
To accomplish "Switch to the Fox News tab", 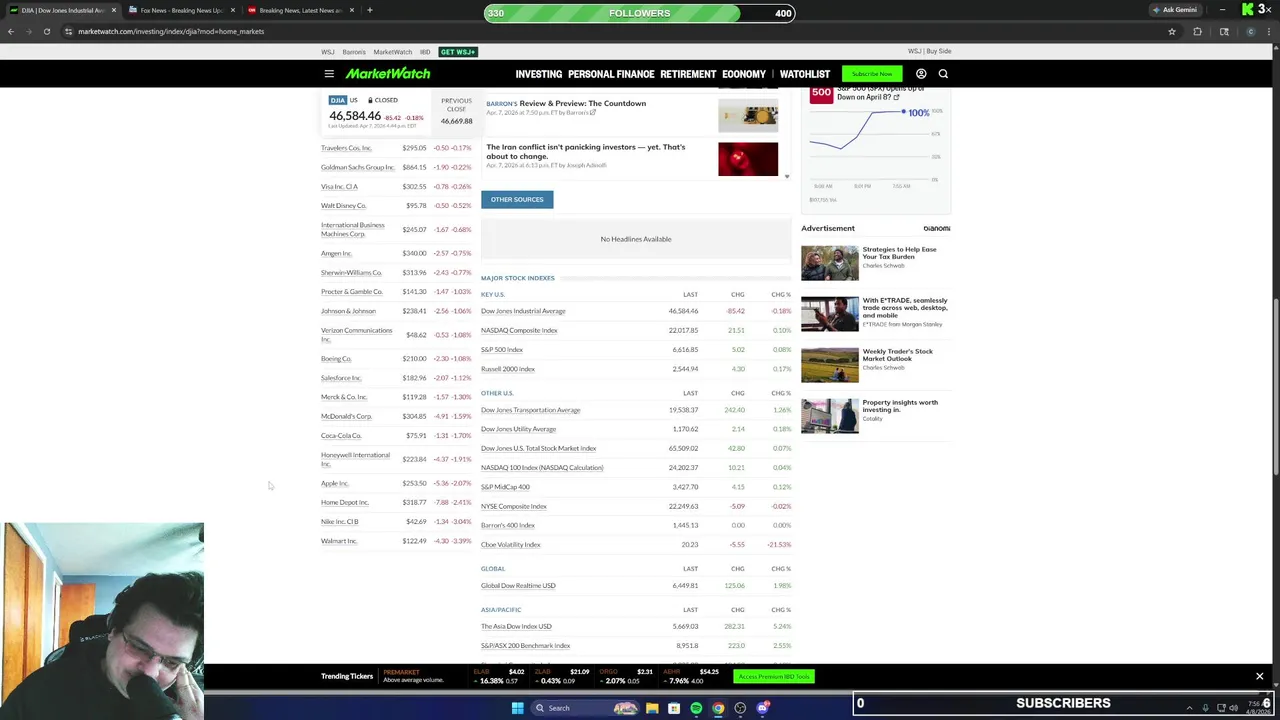I will click(180, 10).
